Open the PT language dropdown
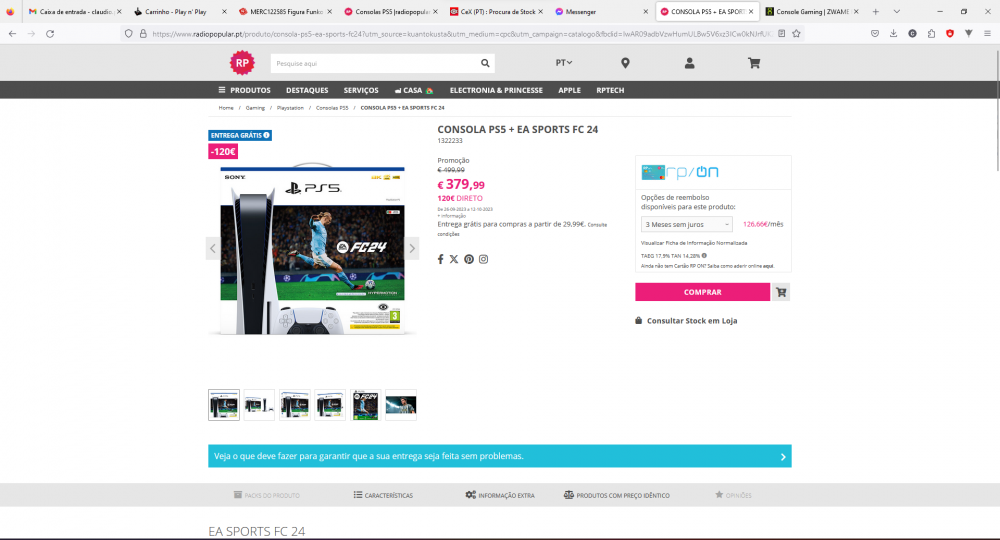 tap(564, 62)
